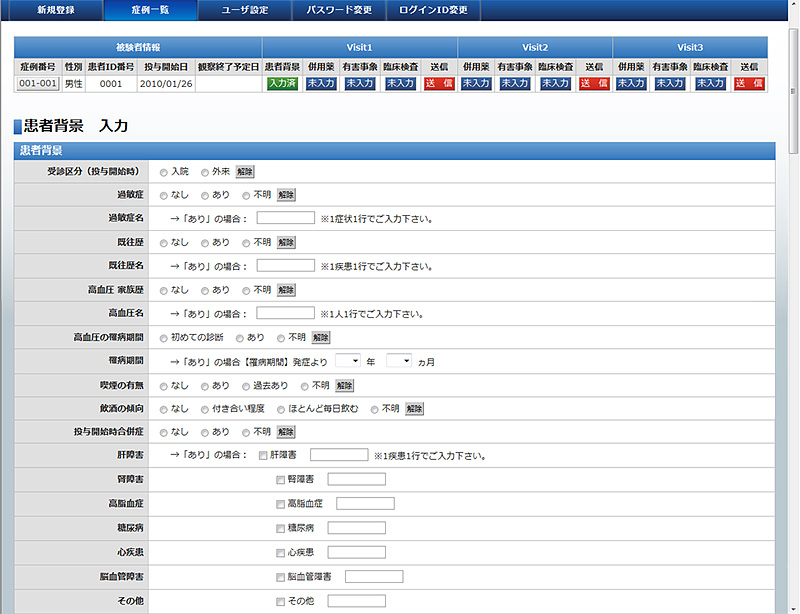Select あり radio for 過敏症
This screenshot has width=800, height=614.
click(205, 194)
